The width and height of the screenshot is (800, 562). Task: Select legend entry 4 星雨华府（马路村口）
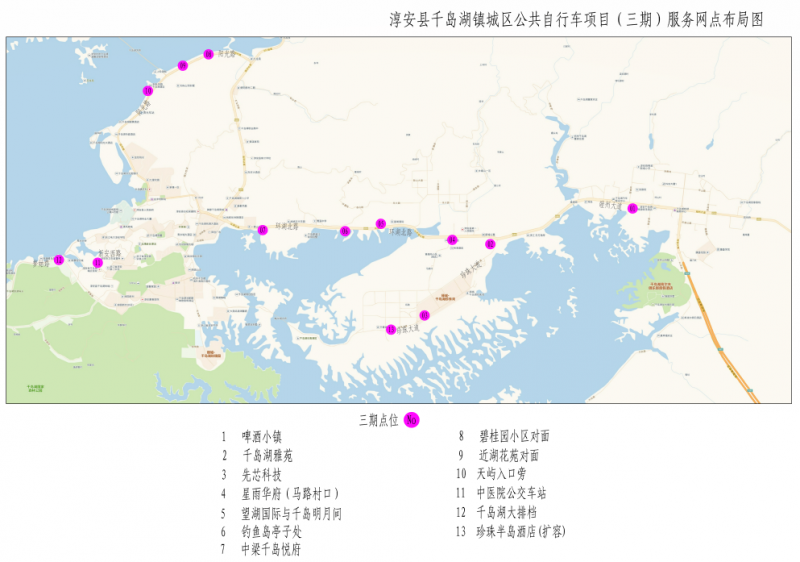point(291,494)
